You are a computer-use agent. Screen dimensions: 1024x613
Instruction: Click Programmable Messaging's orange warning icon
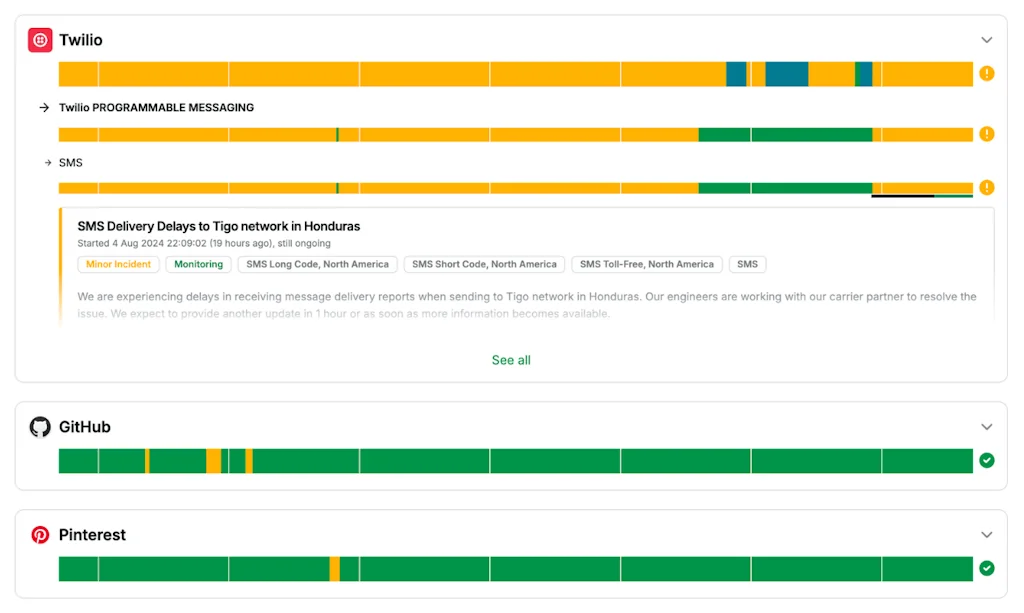pyautogui.click(x=987, y=134)
